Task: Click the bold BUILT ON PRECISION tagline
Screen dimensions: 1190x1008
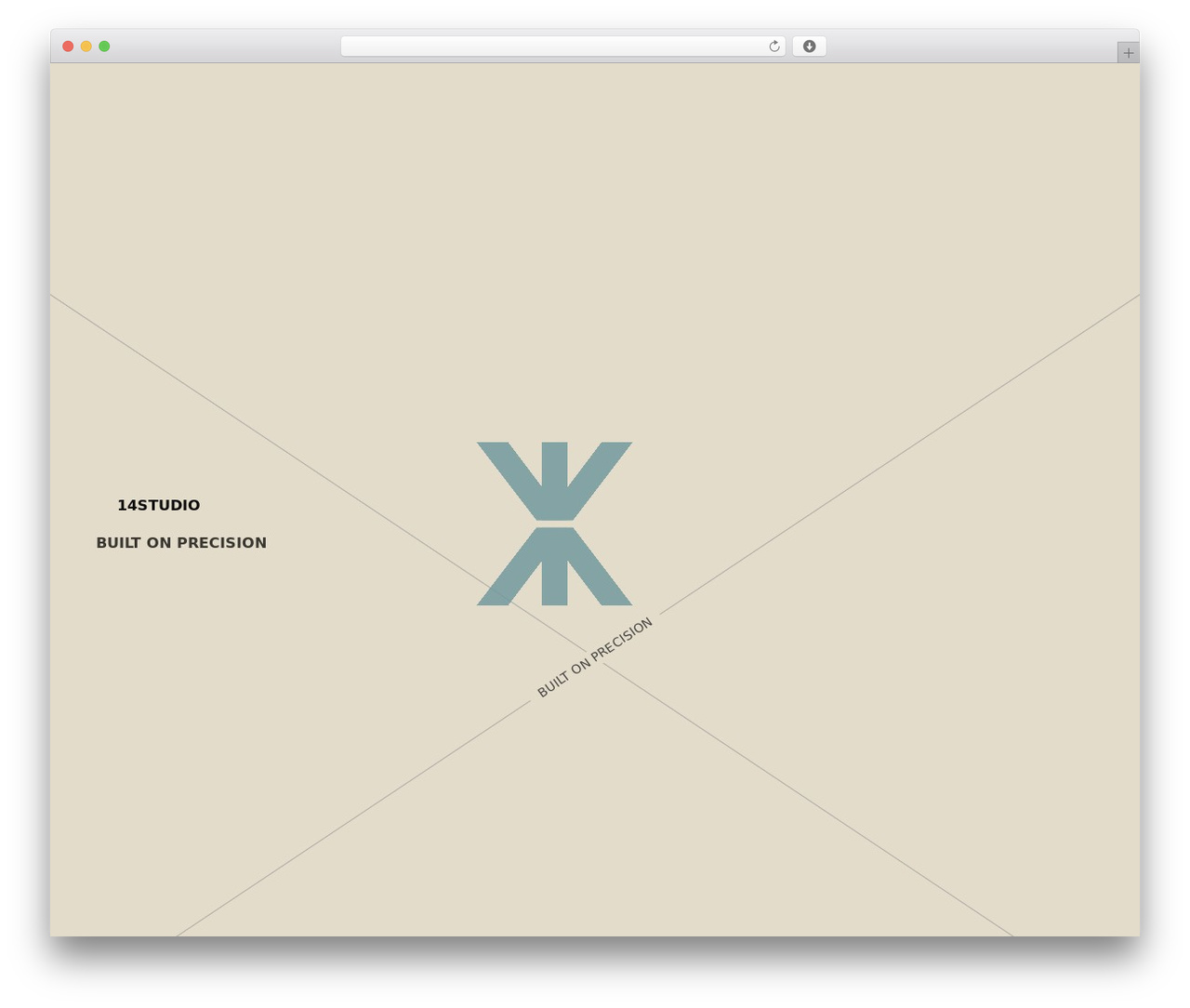Action: point(181,543)
